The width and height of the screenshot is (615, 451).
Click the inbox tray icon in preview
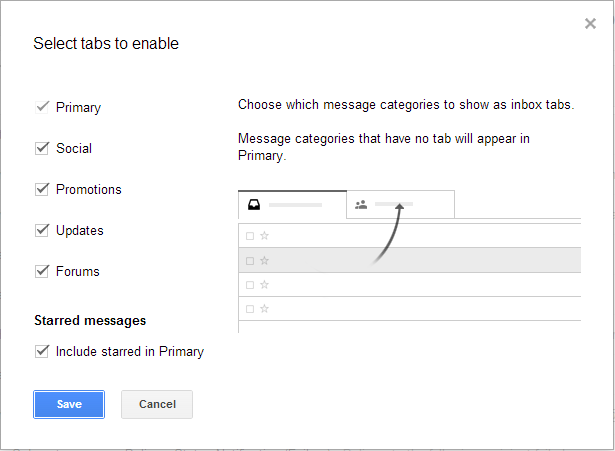[254, 205]
